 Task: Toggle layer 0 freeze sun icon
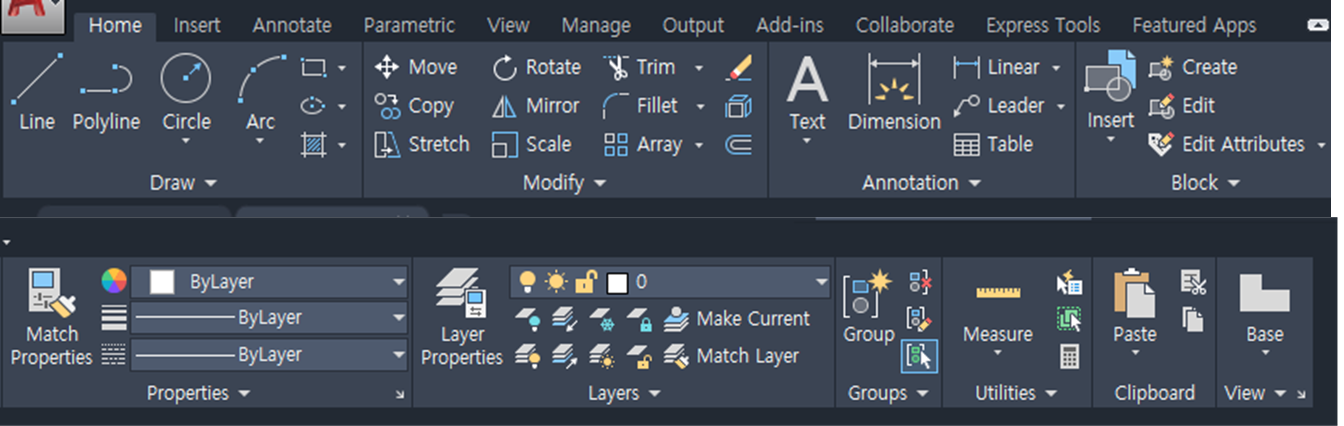555,282
